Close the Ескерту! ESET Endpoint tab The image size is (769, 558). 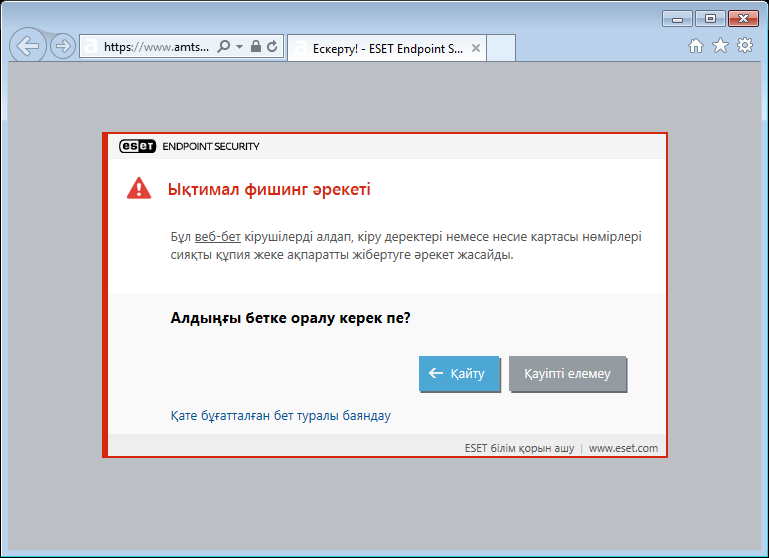tap(476, 48)
